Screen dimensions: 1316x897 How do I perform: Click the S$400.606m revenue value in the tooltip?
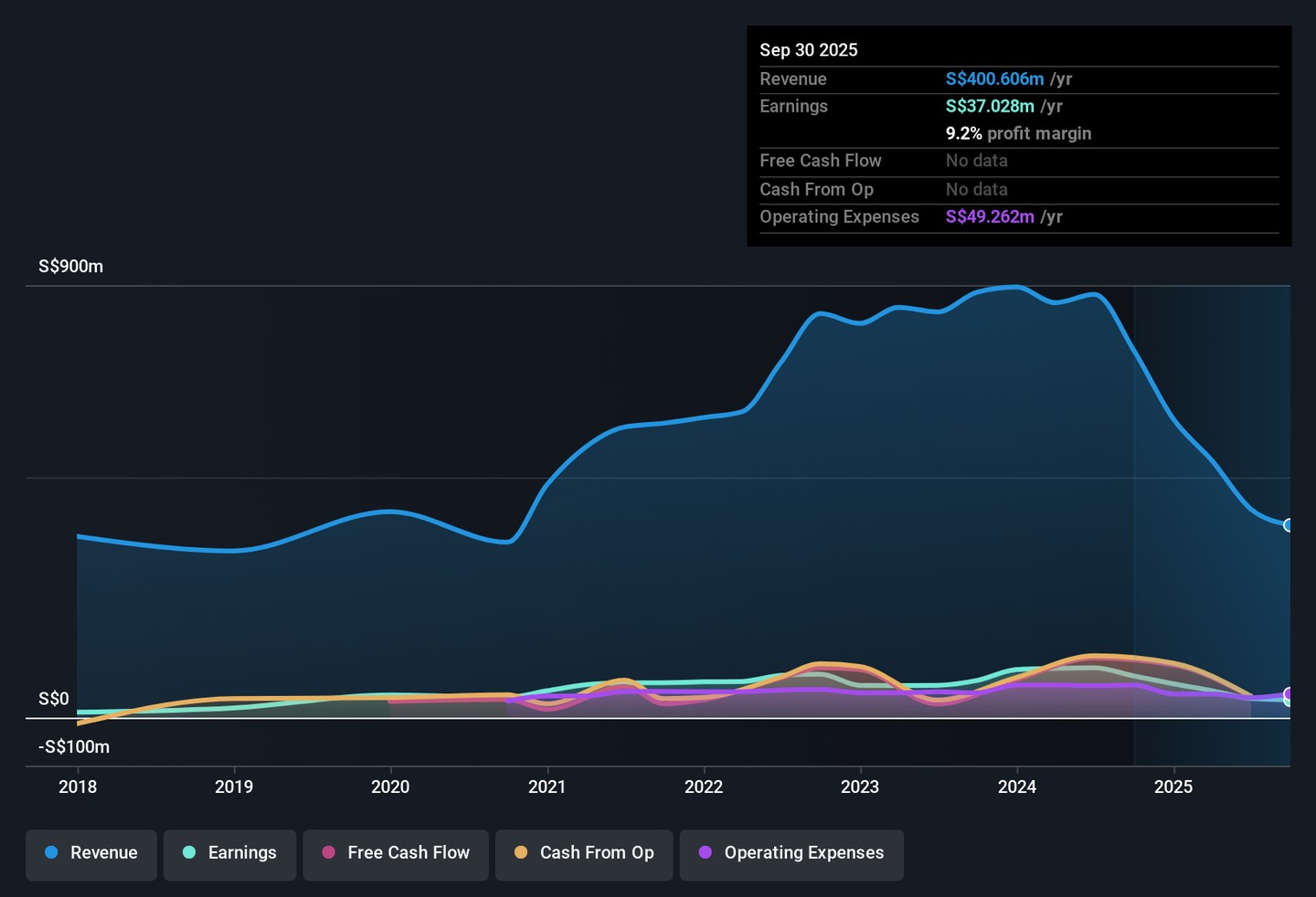994,79
